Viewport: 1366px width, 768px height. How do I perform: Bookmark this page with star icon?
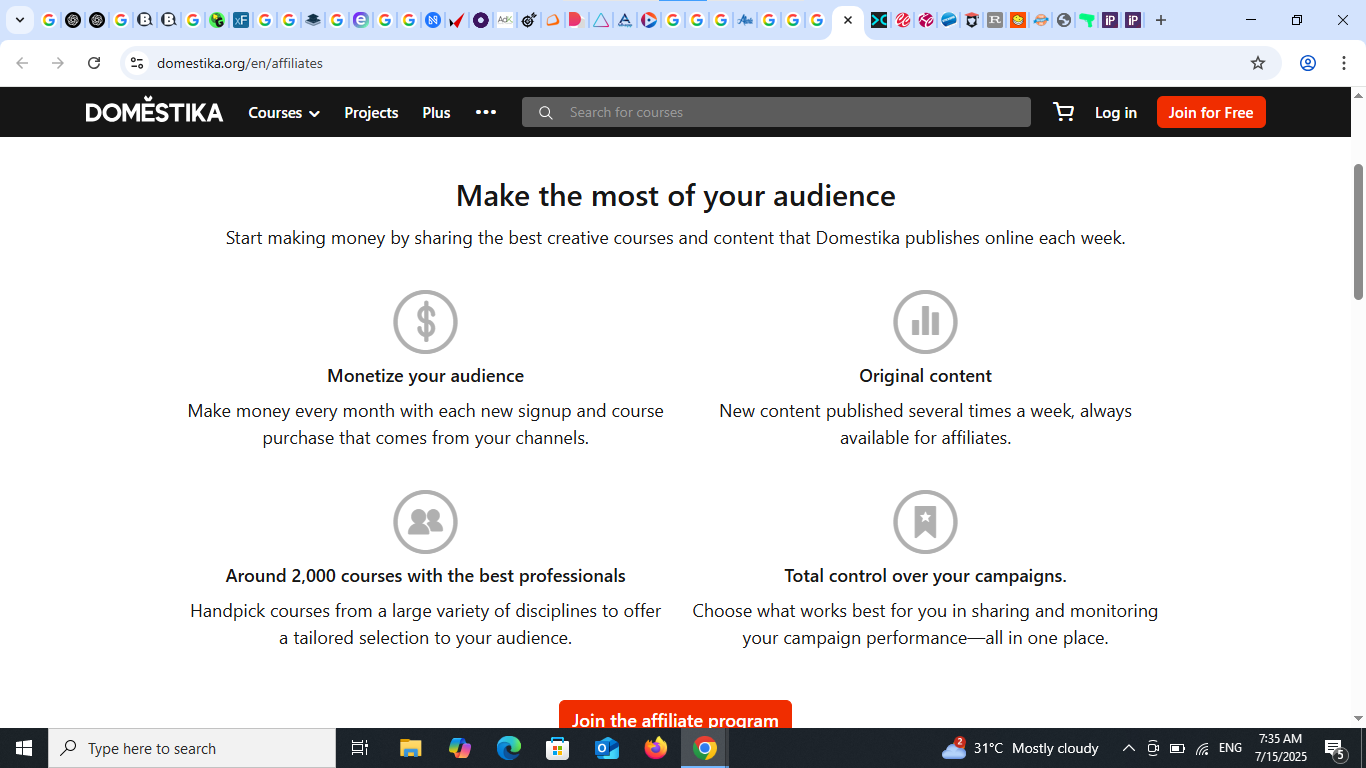1258,63
